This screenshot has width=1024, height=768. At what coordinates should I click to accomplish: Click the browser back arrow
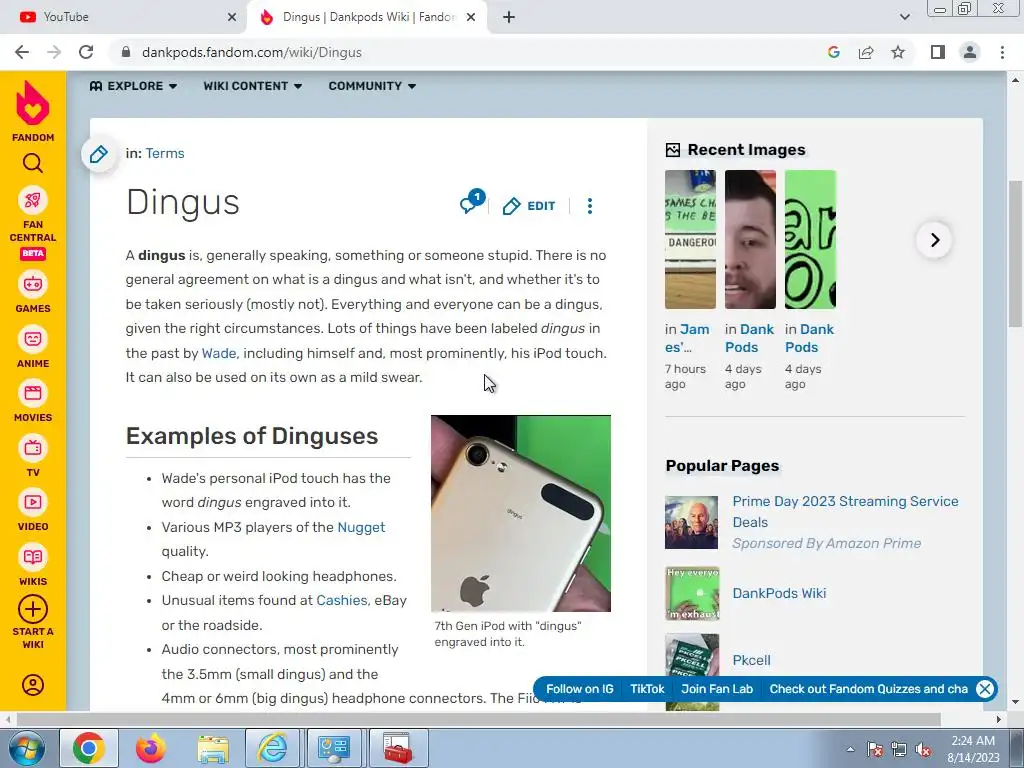[x=22, y=52]
